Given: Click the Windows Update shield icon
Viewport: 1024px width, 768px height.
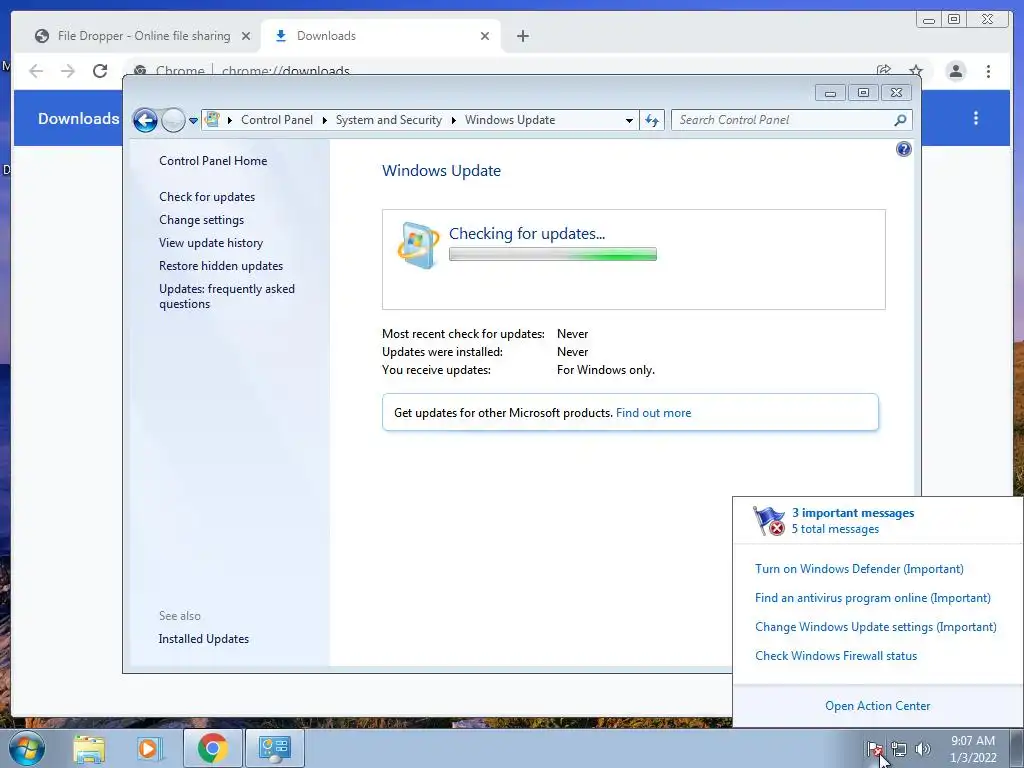Looking at the screenshot, I should click(418, 246).
